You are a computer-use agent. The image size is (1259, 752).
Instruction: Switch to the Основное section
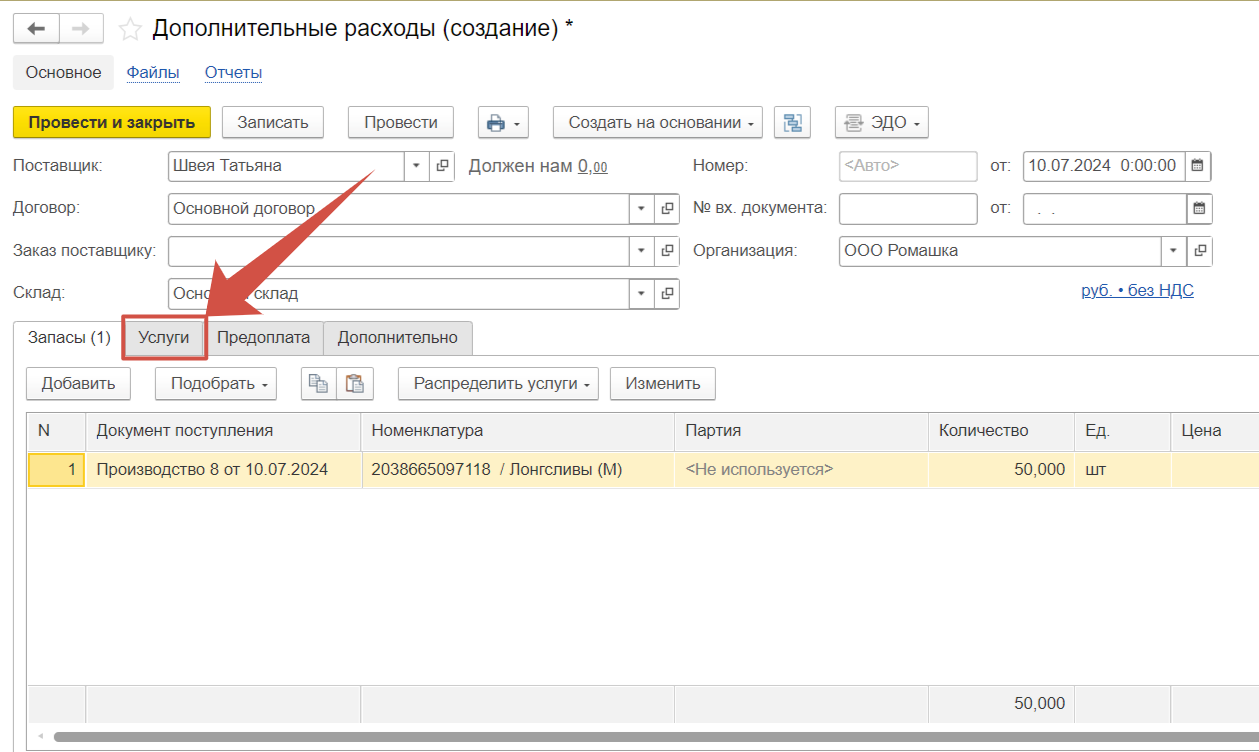click(x=63, y=72)
